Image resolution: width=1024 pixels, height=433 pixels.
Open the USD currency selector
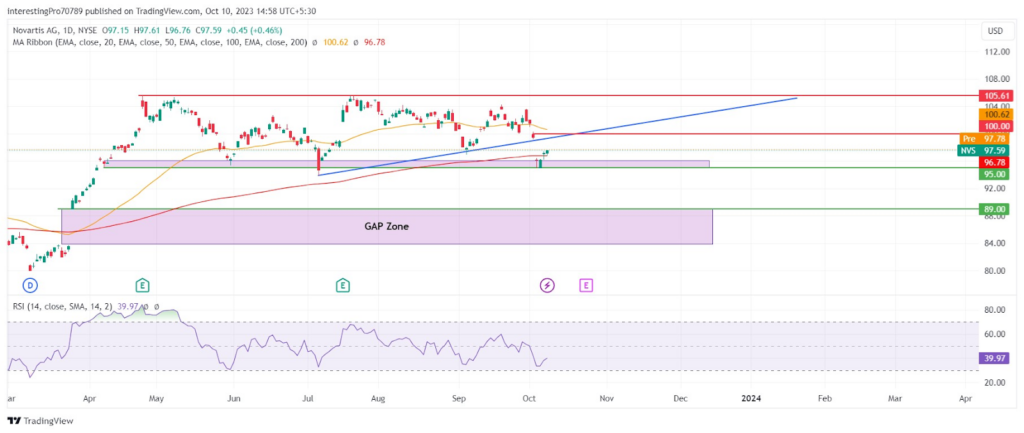tap(995, 31)
